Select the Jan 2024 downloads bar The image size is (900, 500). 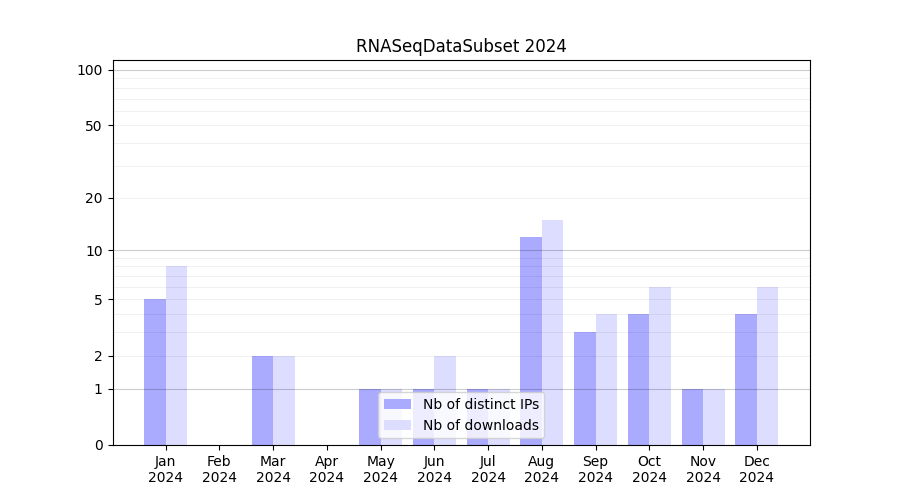point(176,355)
